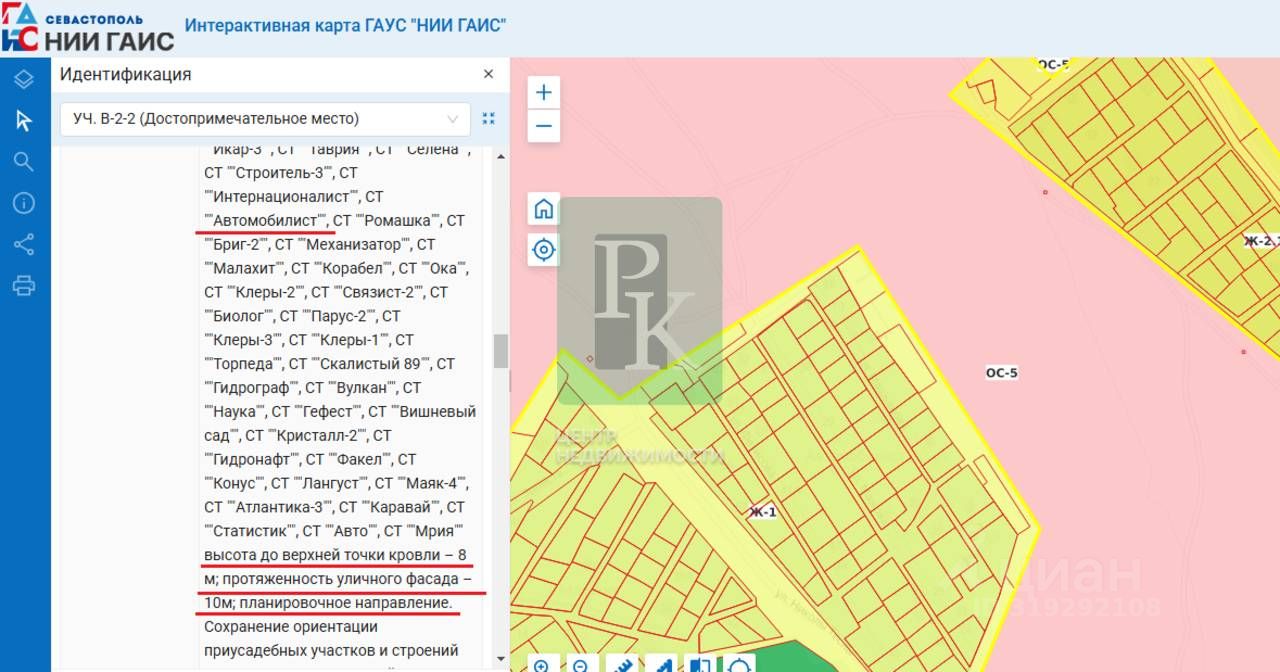Viewport: 1280px width, 672px height.
Task: Select the area measurement triangle tool
Action: pyautogui.click(x=661, y=664)
